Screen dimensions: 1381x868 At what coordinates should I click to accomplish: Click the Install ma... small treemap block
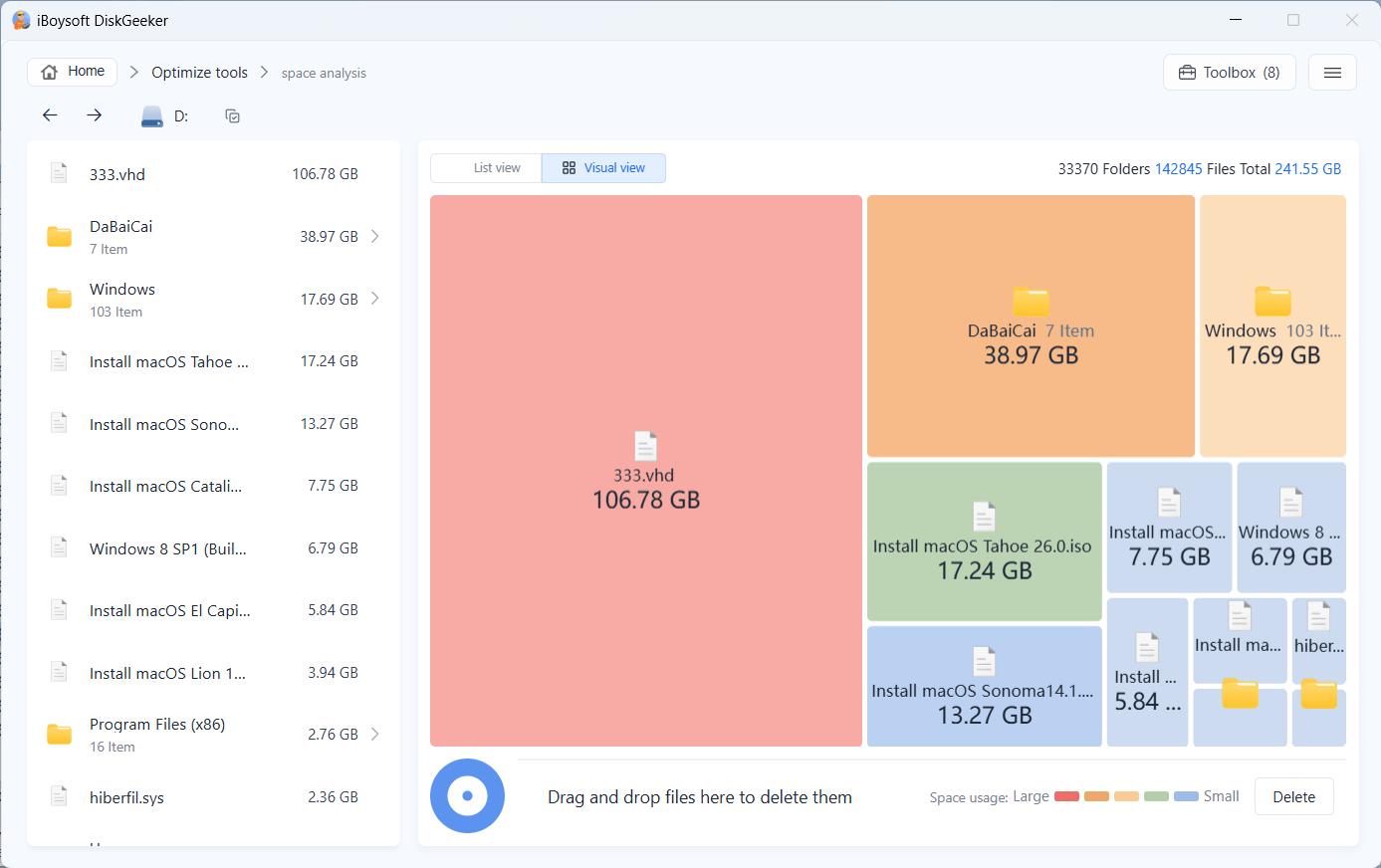(x=1240, y=640)
